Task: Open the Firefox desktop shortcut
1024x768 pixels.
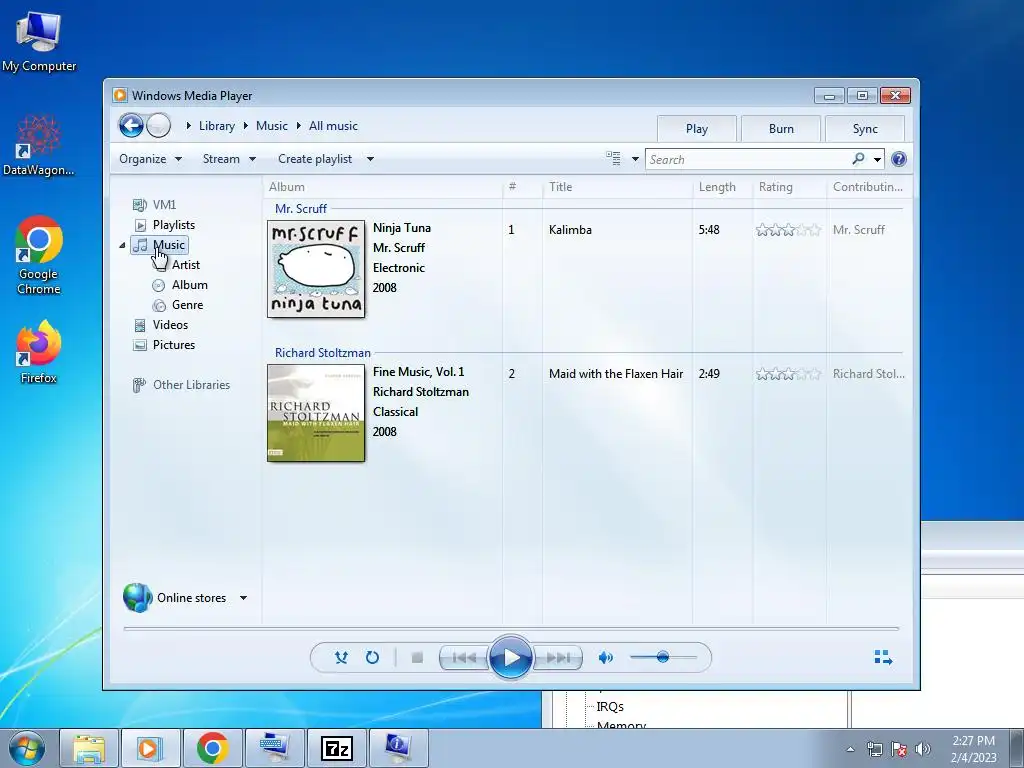Action: 39,353
